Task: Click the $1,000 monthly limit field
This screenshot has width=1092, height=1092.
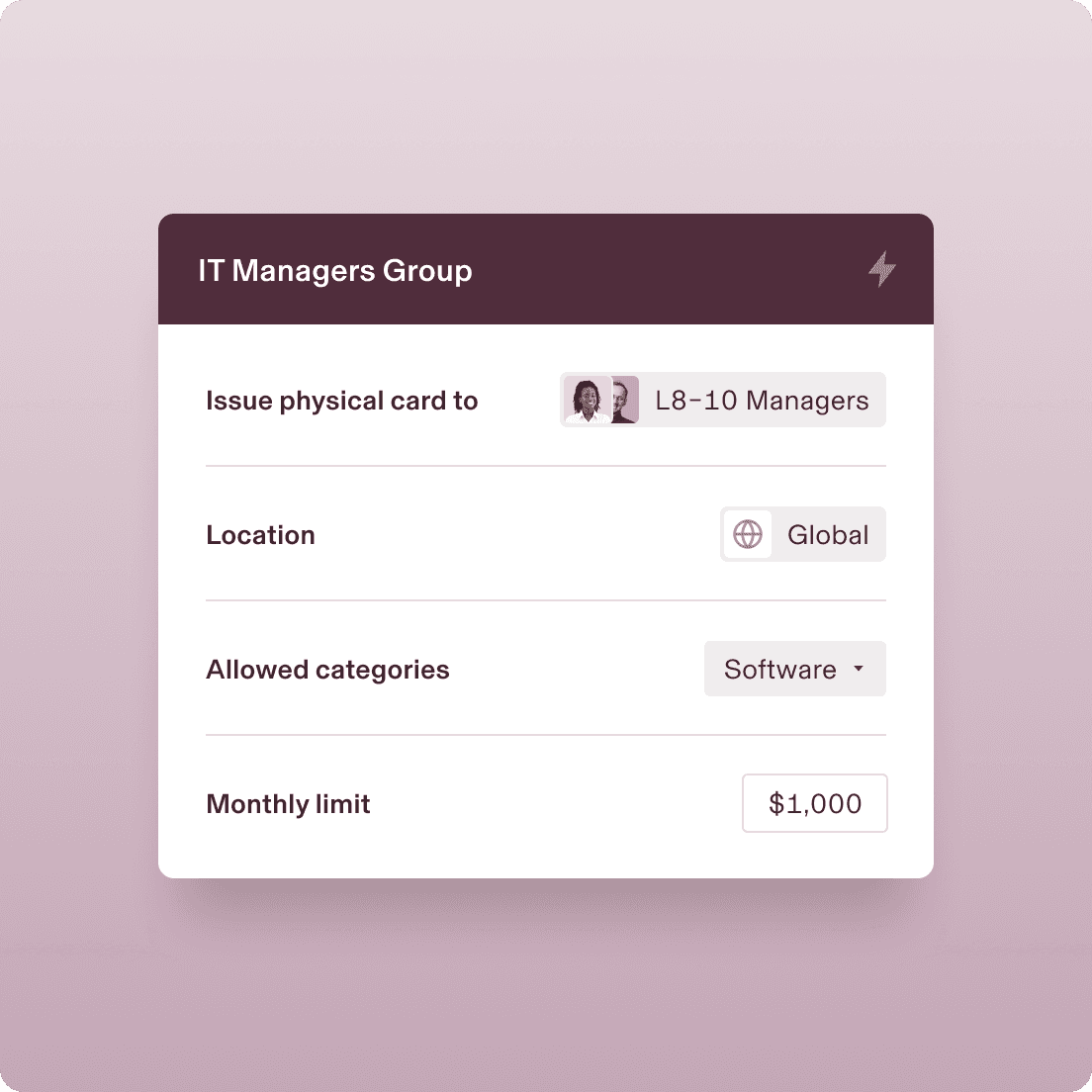Action: [x=814, y=803]
